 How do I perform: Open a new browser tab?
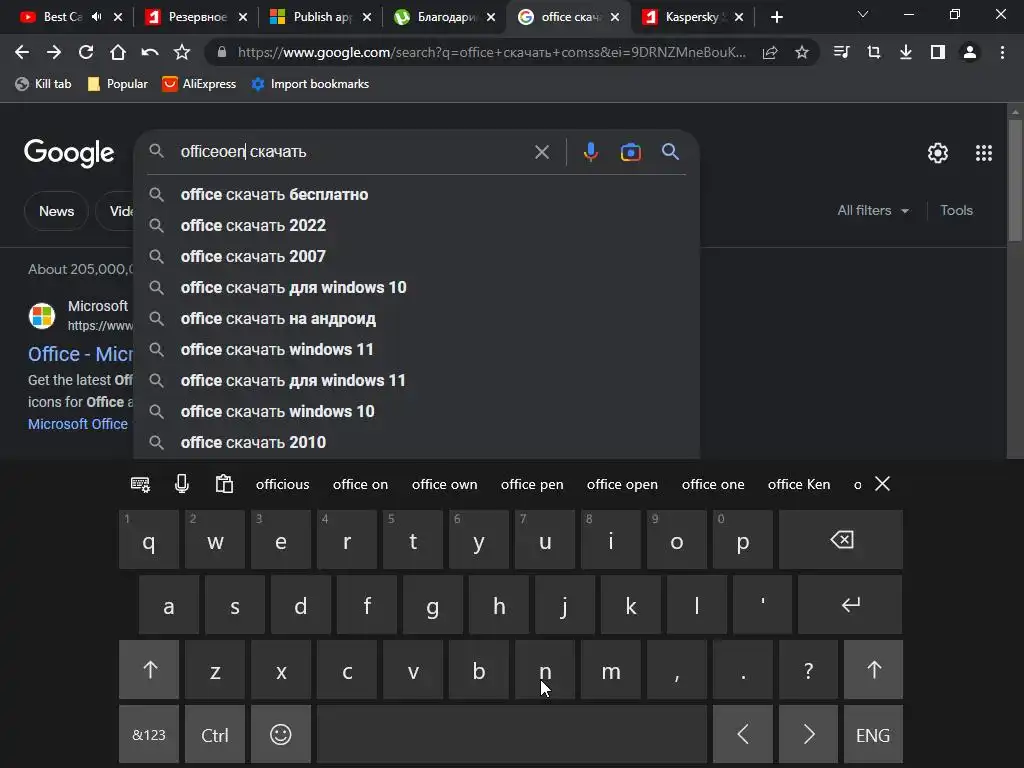pyautogui.click(x=776, y=17)
